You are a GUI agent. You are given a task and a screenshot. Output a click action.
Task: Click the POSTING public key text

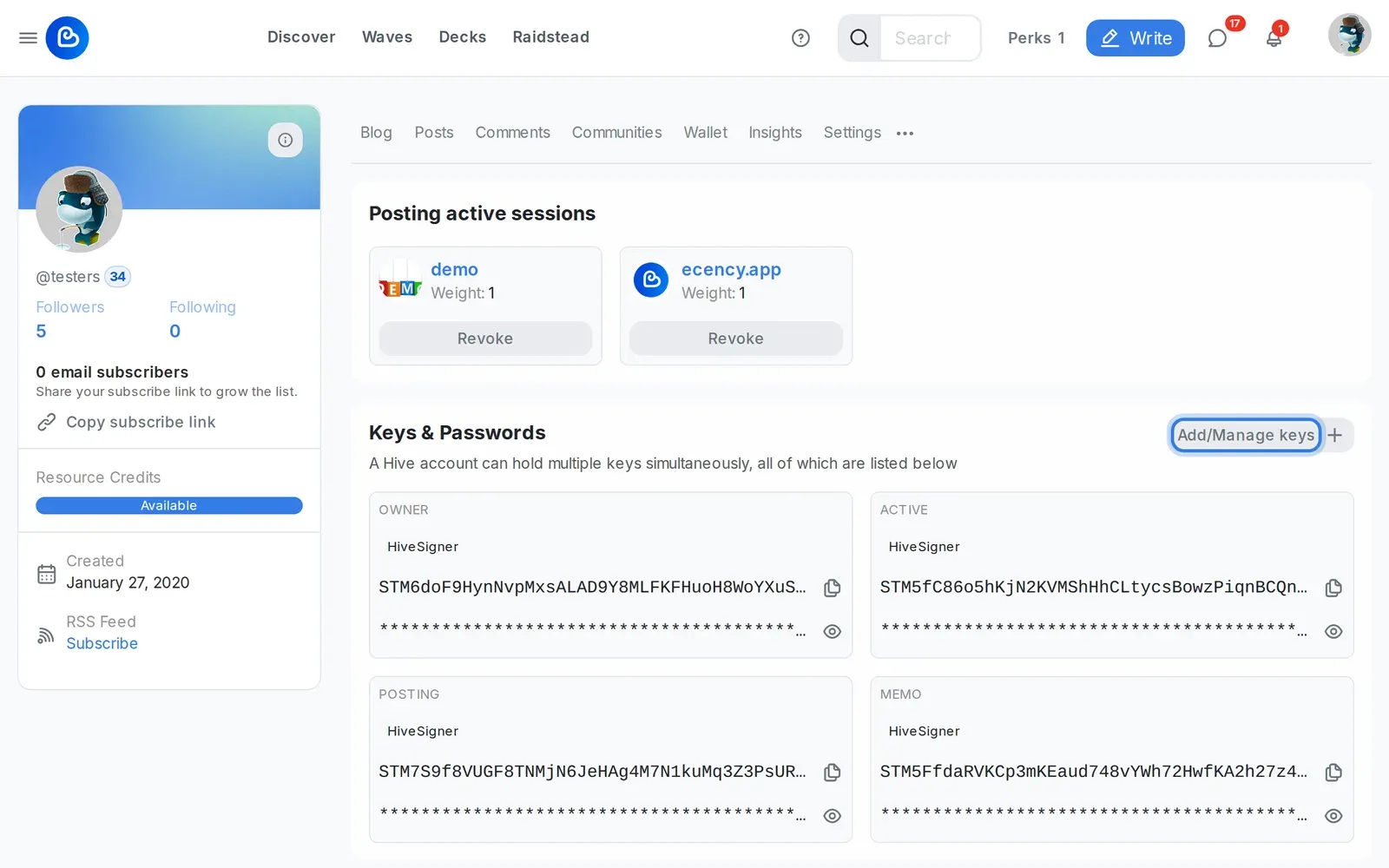click(x=593, y=772)
